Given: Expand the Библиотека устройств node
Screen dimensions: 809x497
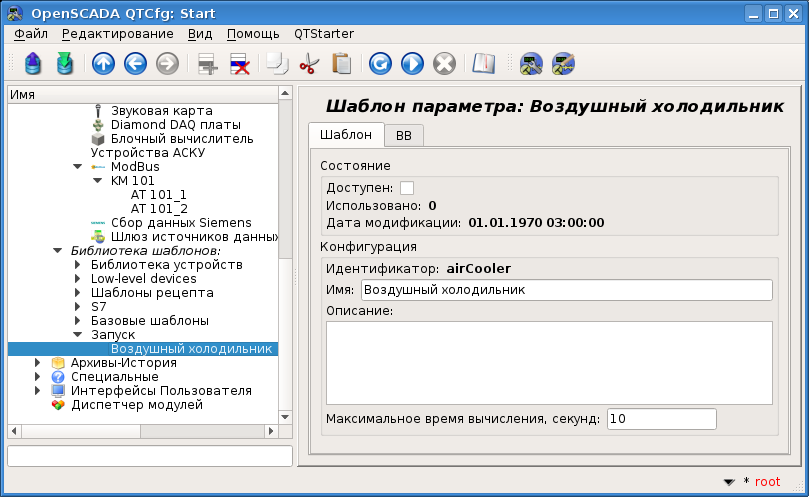Looking at the screenshot, I should point(77,265).
